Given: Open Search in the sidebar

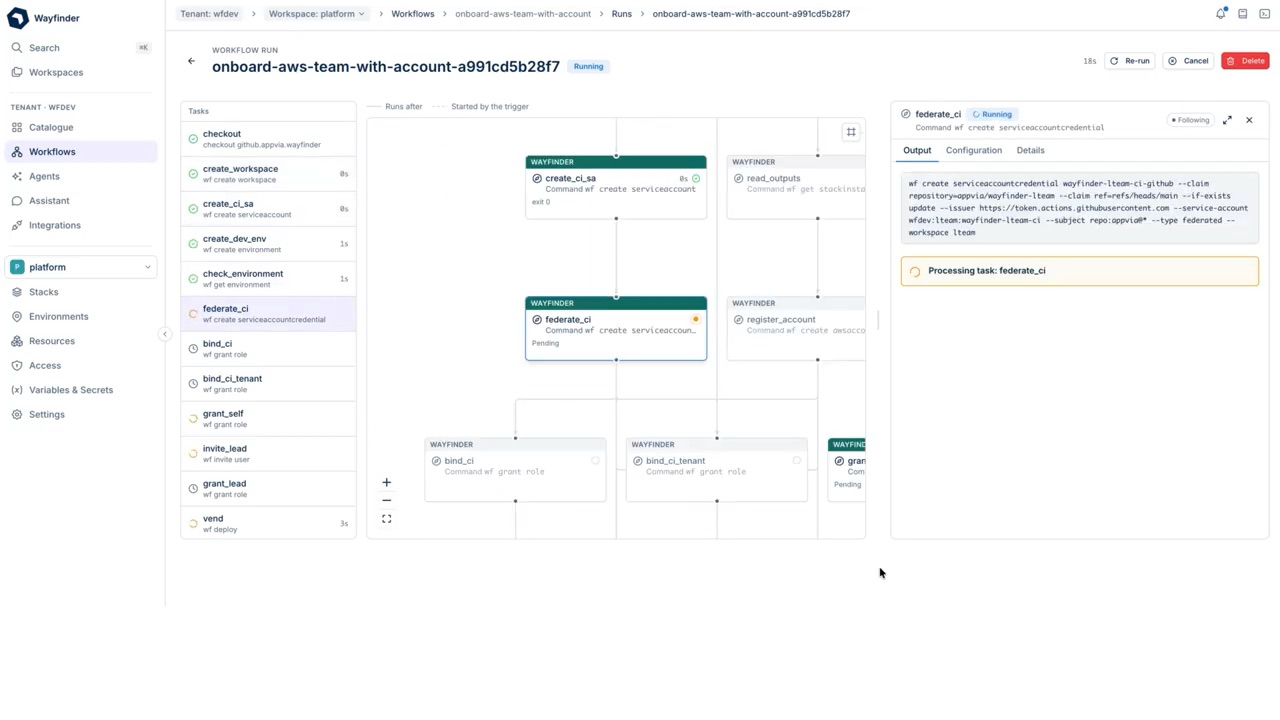Looking at the screenshot, I should coord(80,48).
